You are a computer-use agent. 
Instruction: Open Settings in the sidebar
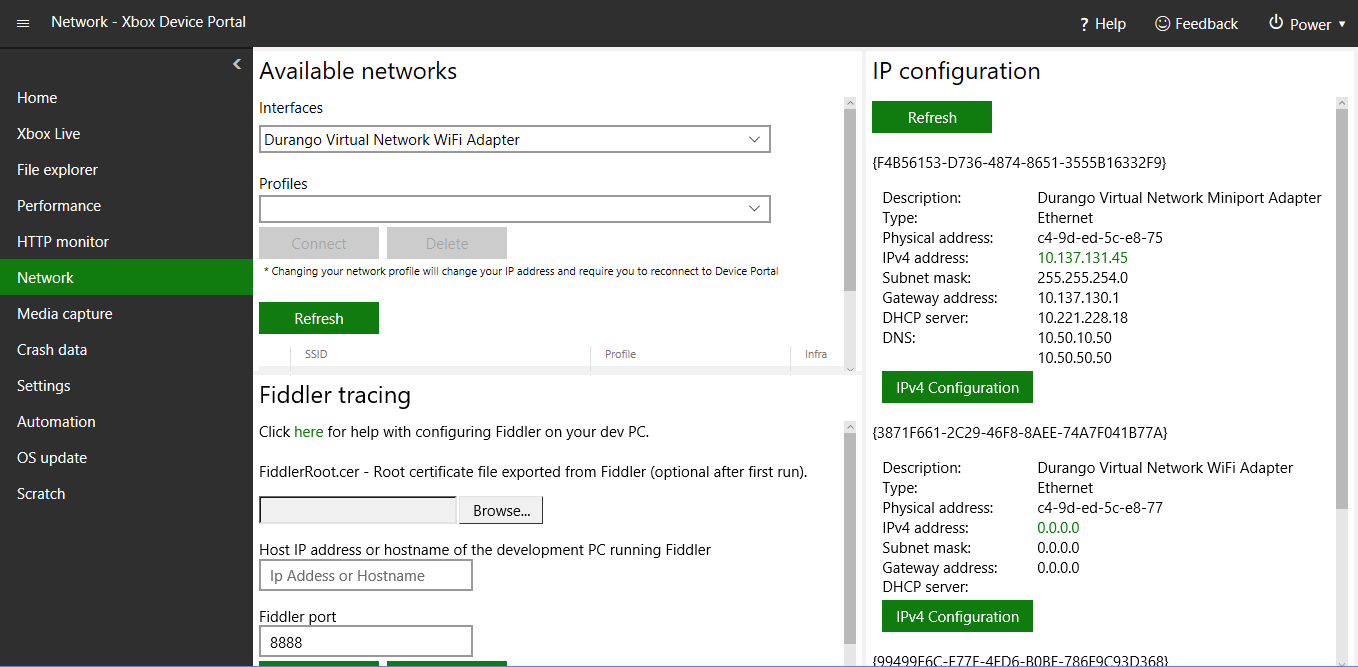click(x=126, y=386)
